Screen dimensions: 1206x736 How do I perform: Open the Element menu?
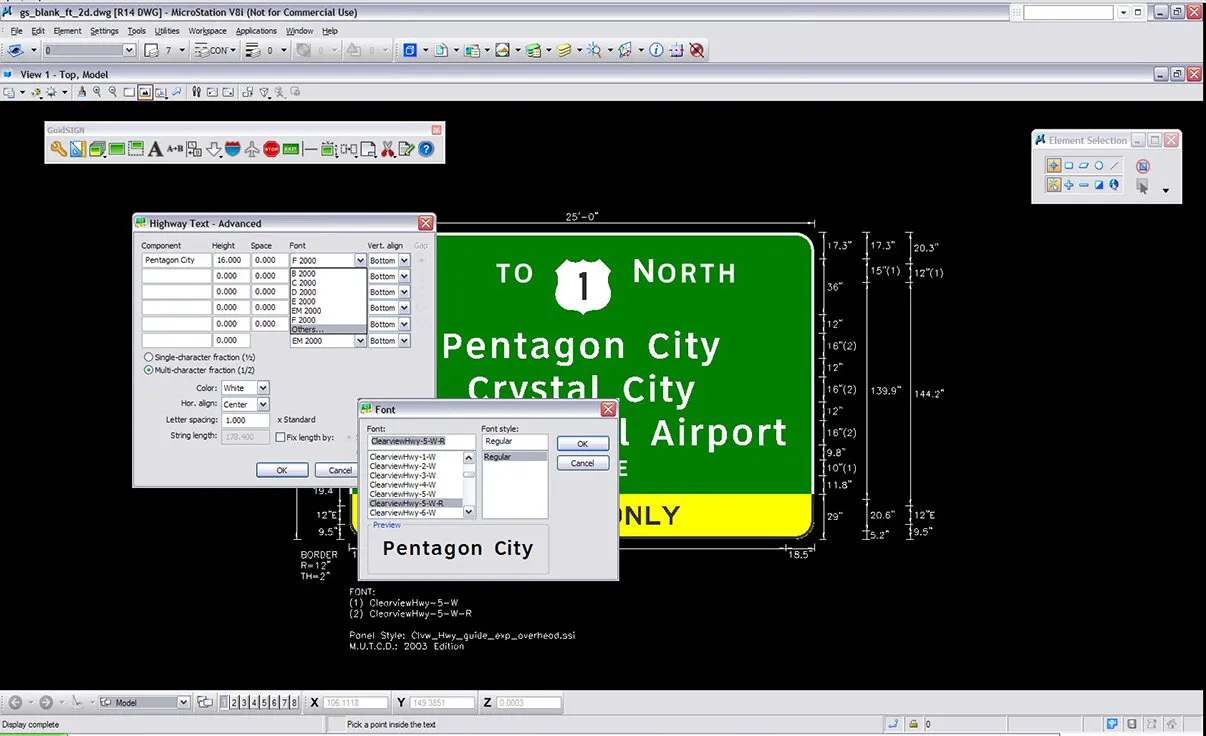click(x=68, y=31)
